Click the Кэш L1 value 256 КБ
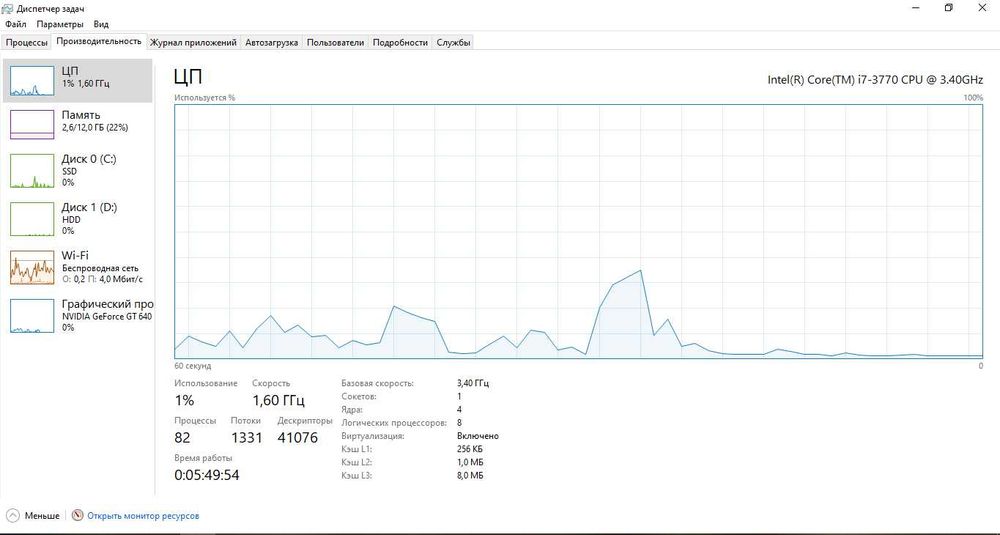Viewport: 1000px width, 535px height. tap(469, 450)
